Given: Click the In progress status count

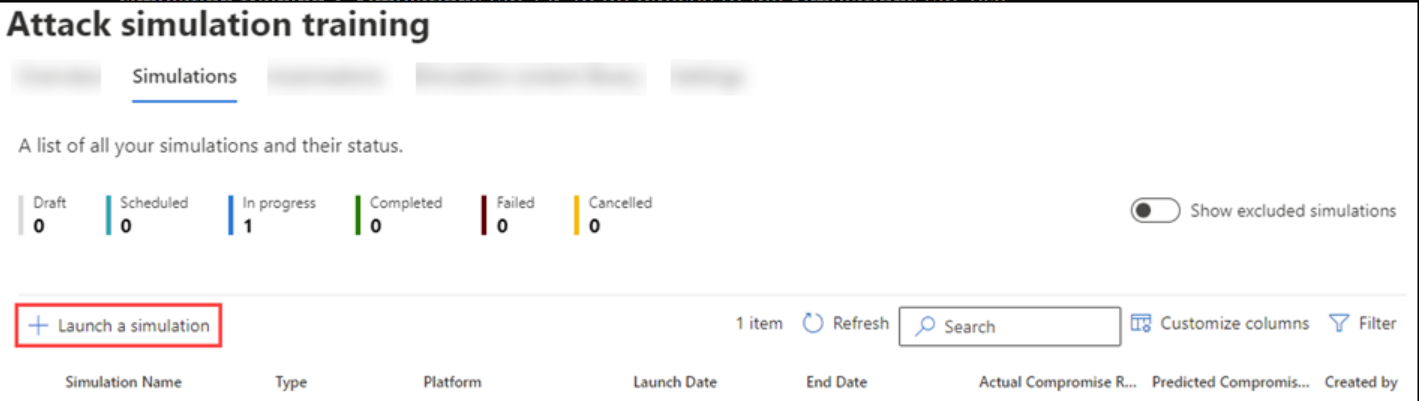Looking at the screenshot, I should [x=248, y=226].
